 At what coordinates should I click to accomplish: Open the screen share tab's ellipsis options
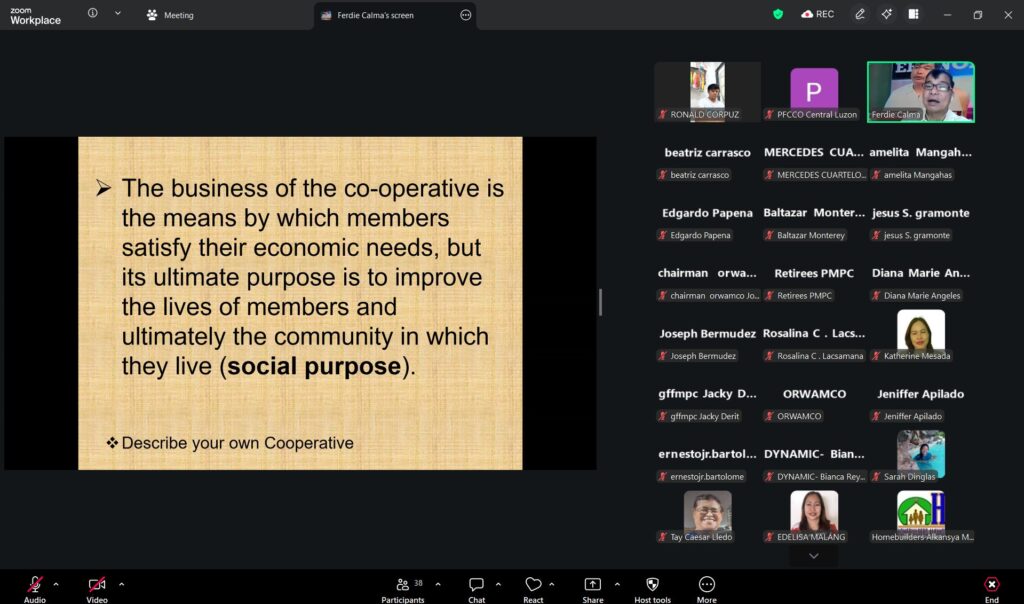tap(465, 15)
